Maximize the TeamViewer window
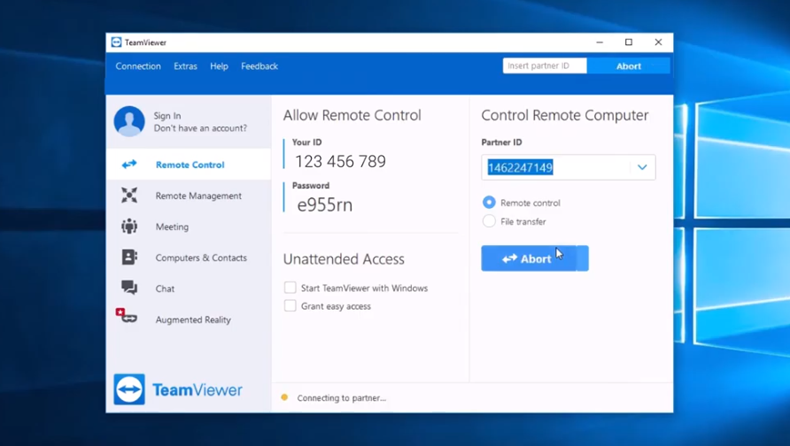This screenshot has height=446, width=790. click(629, 42)
